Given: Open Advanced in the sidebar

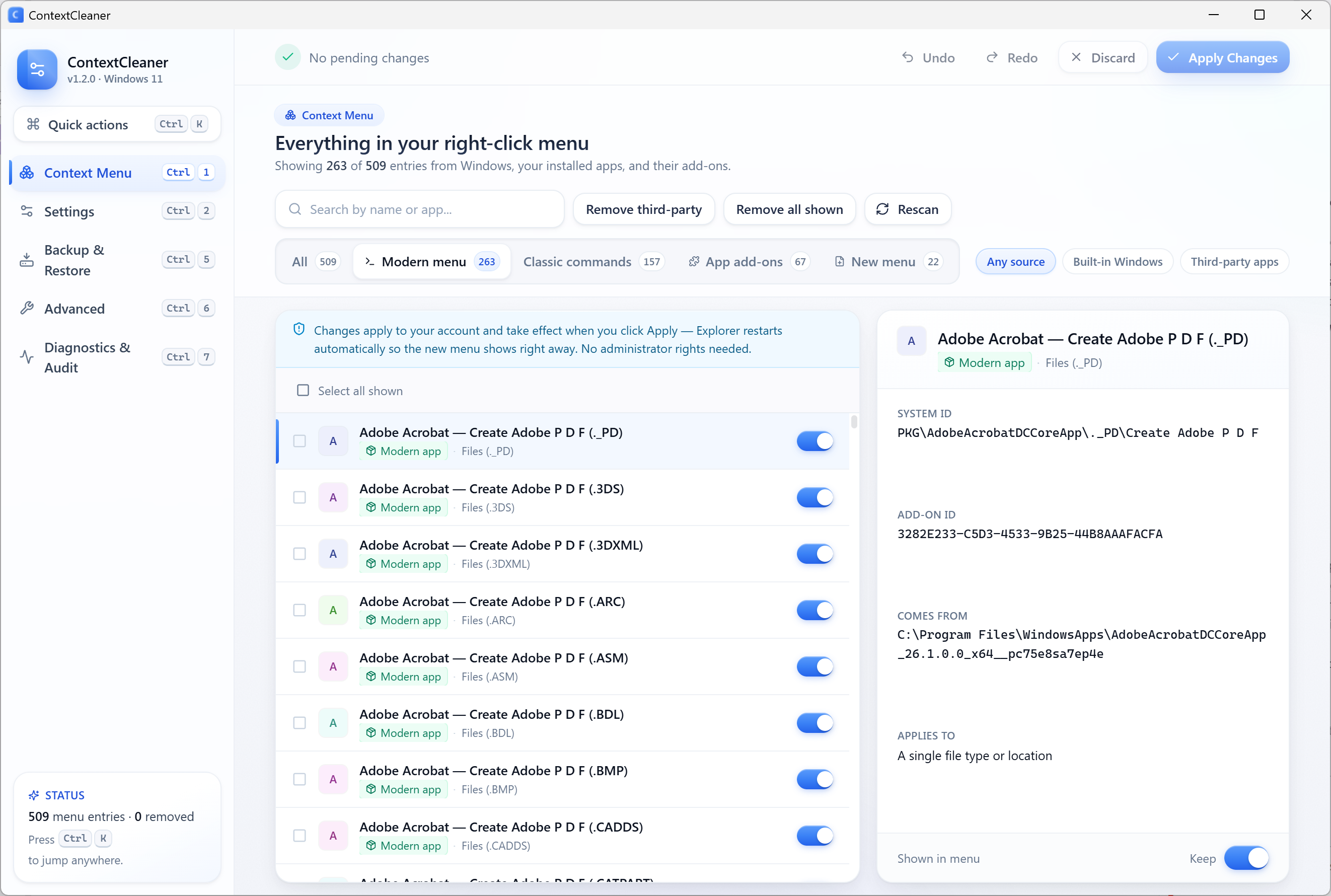Looking at the screenshot, I should 117,309.
